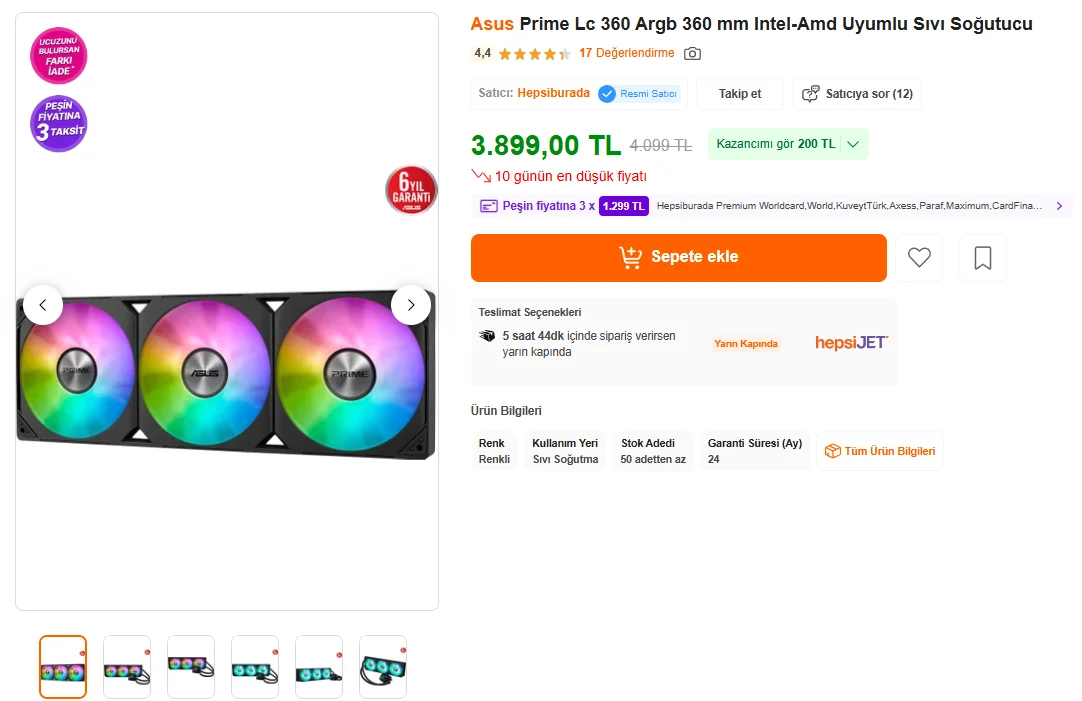Open the 17 Değerlendirme reviews link

pos(626,54)
